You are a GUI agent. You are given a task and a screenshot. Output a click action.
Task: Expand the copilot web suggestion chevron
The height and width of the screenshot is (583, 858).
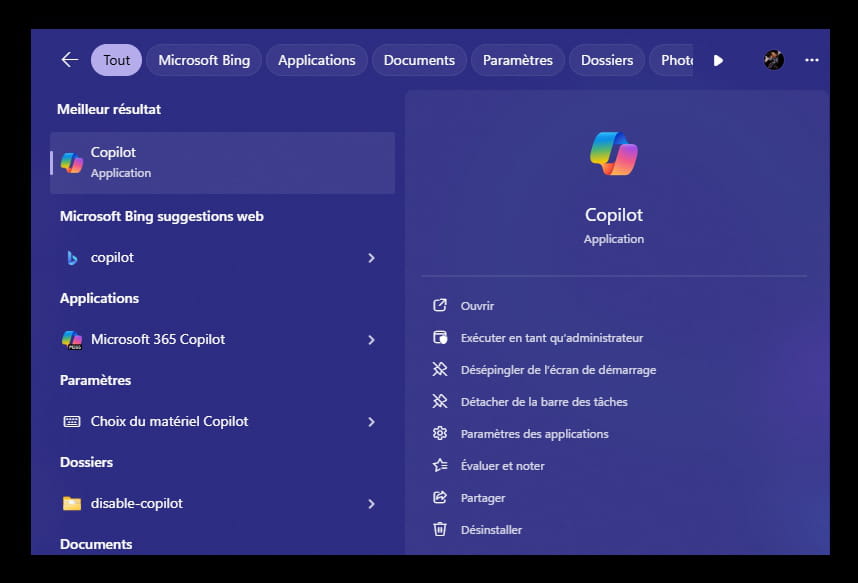pyautogui.click(x=372, y=258)
